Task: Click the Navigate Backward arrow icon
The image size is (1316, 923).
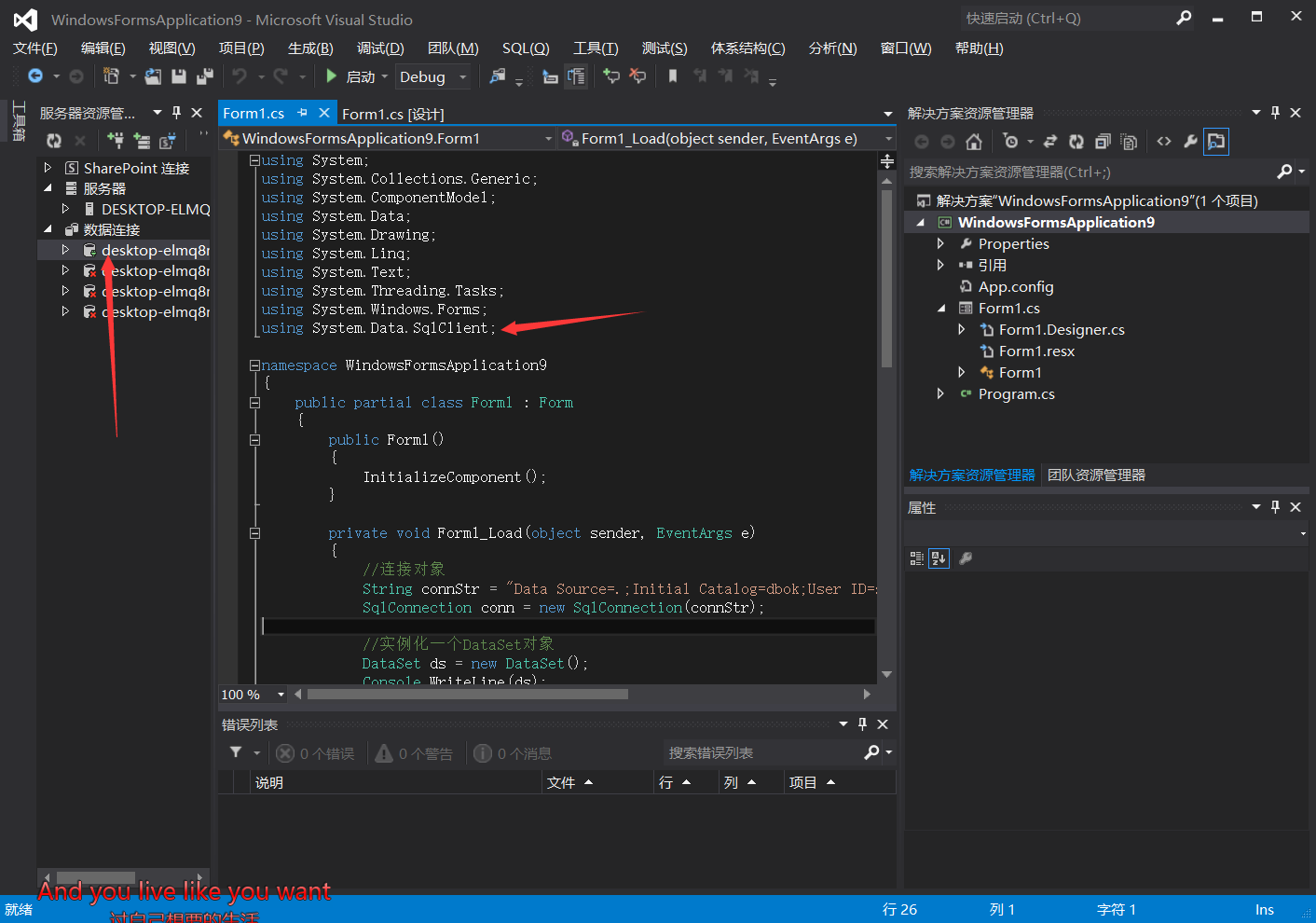Action: tap(35, 76)
